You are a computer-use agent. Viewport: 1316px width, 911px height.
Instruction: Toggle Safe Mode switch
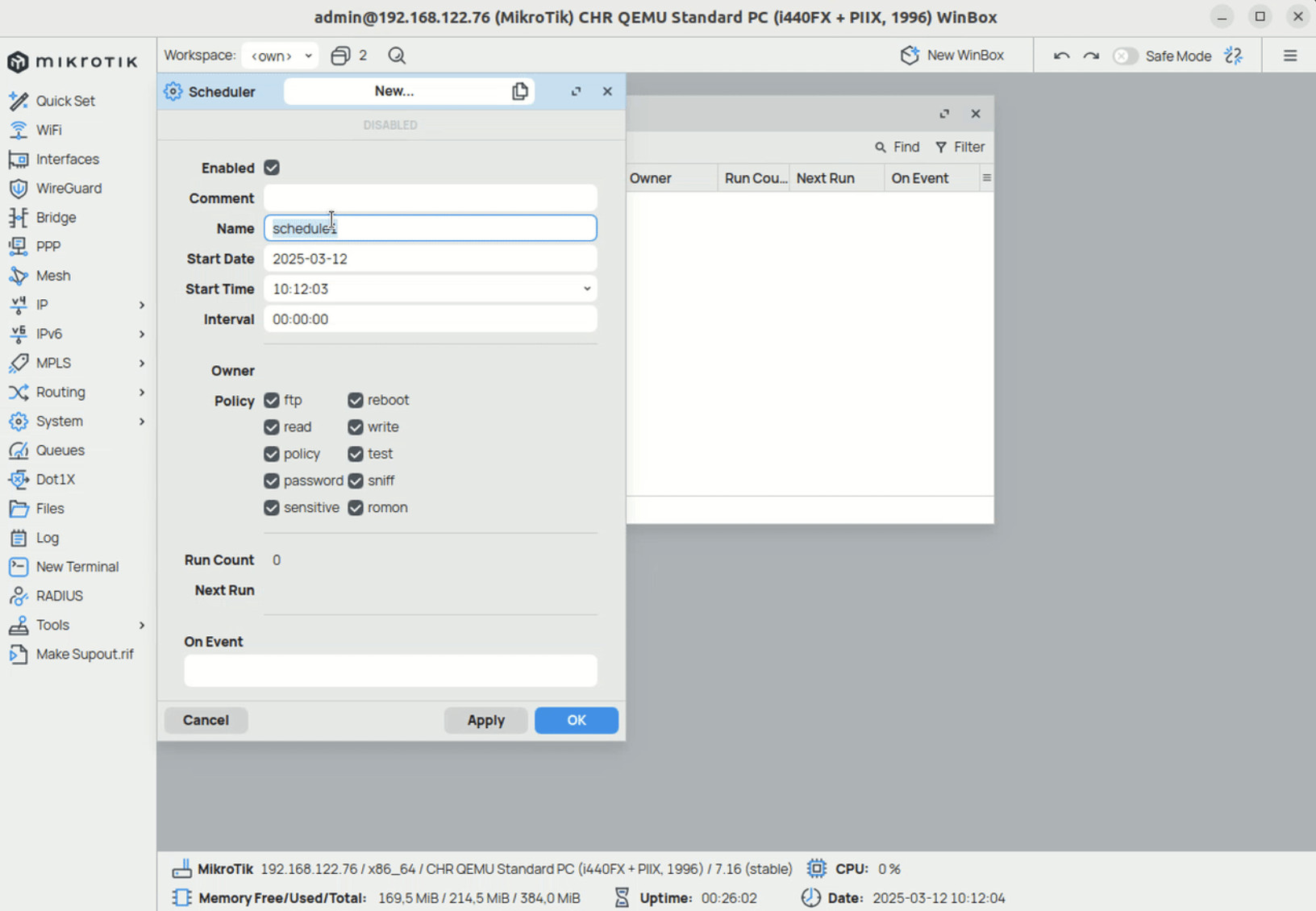[1125, 56]
